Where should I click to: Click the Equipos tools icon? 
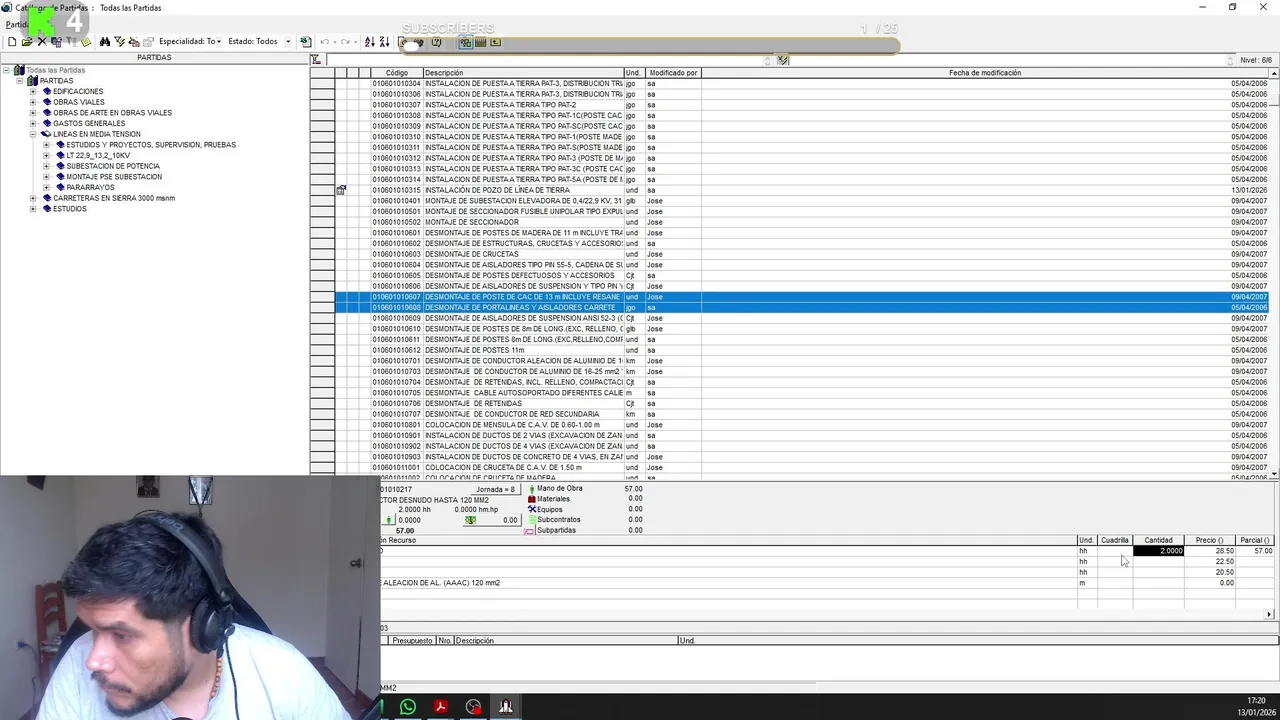[531, 509]
